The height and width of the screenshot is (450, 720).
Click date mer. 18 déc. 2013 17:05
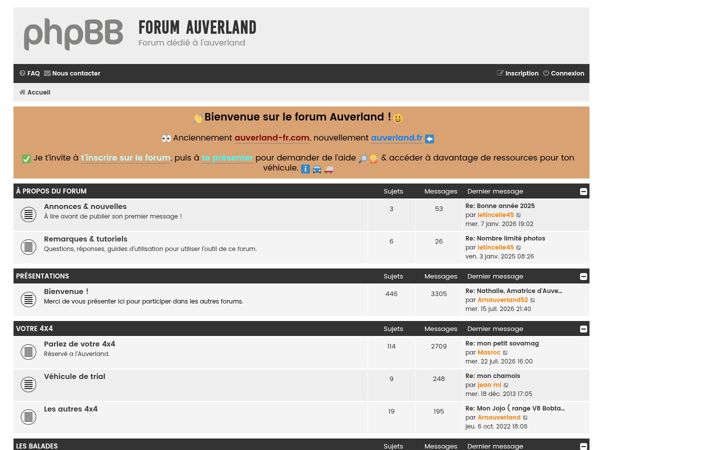[499, 394]
